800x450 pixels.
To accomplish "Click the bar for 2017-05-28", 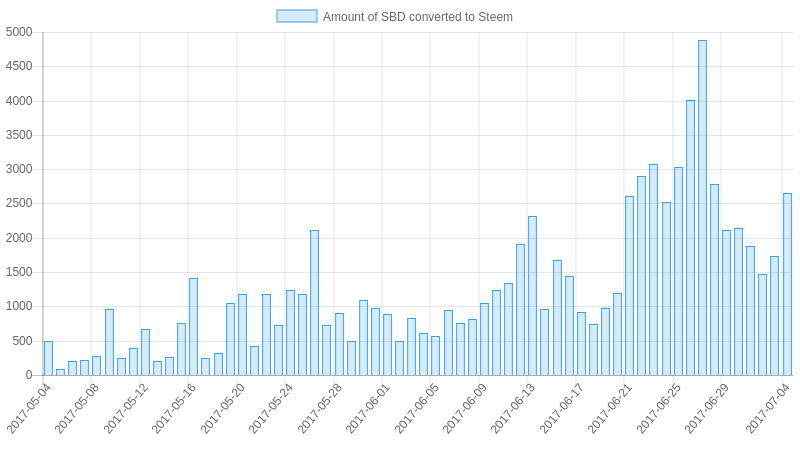I will (339, 344).
